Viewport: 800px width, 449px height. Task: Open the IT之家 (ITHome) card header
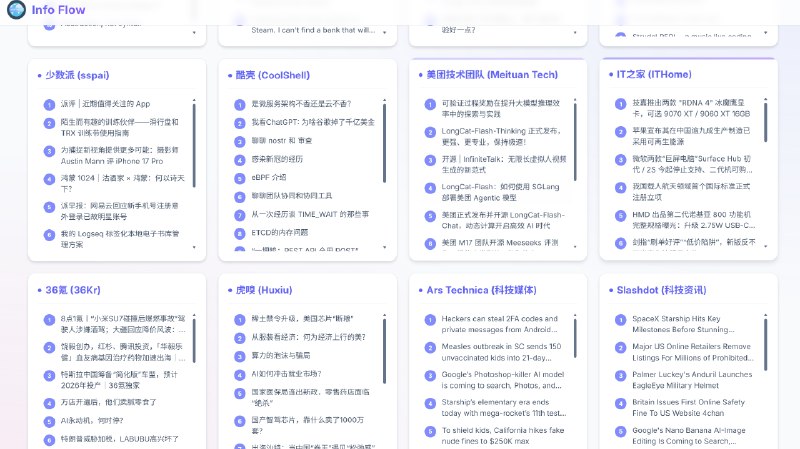[654, 74]
